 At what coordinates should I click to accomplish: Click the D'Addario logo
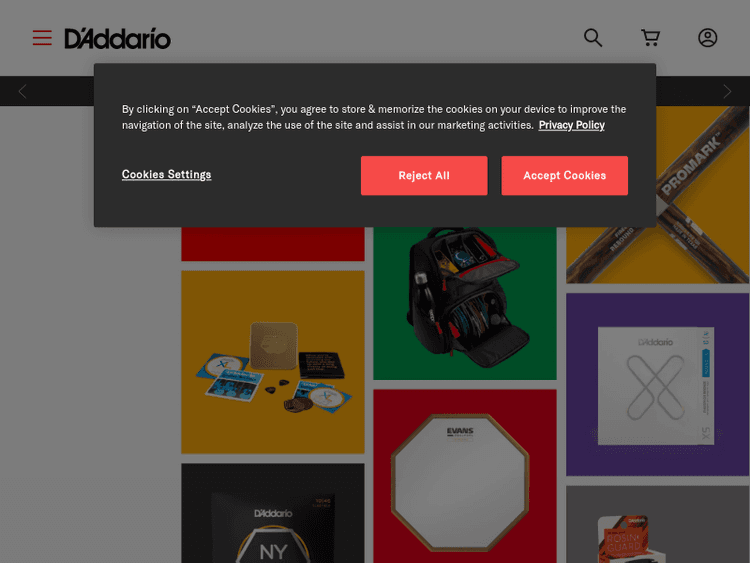click(118, 38)
